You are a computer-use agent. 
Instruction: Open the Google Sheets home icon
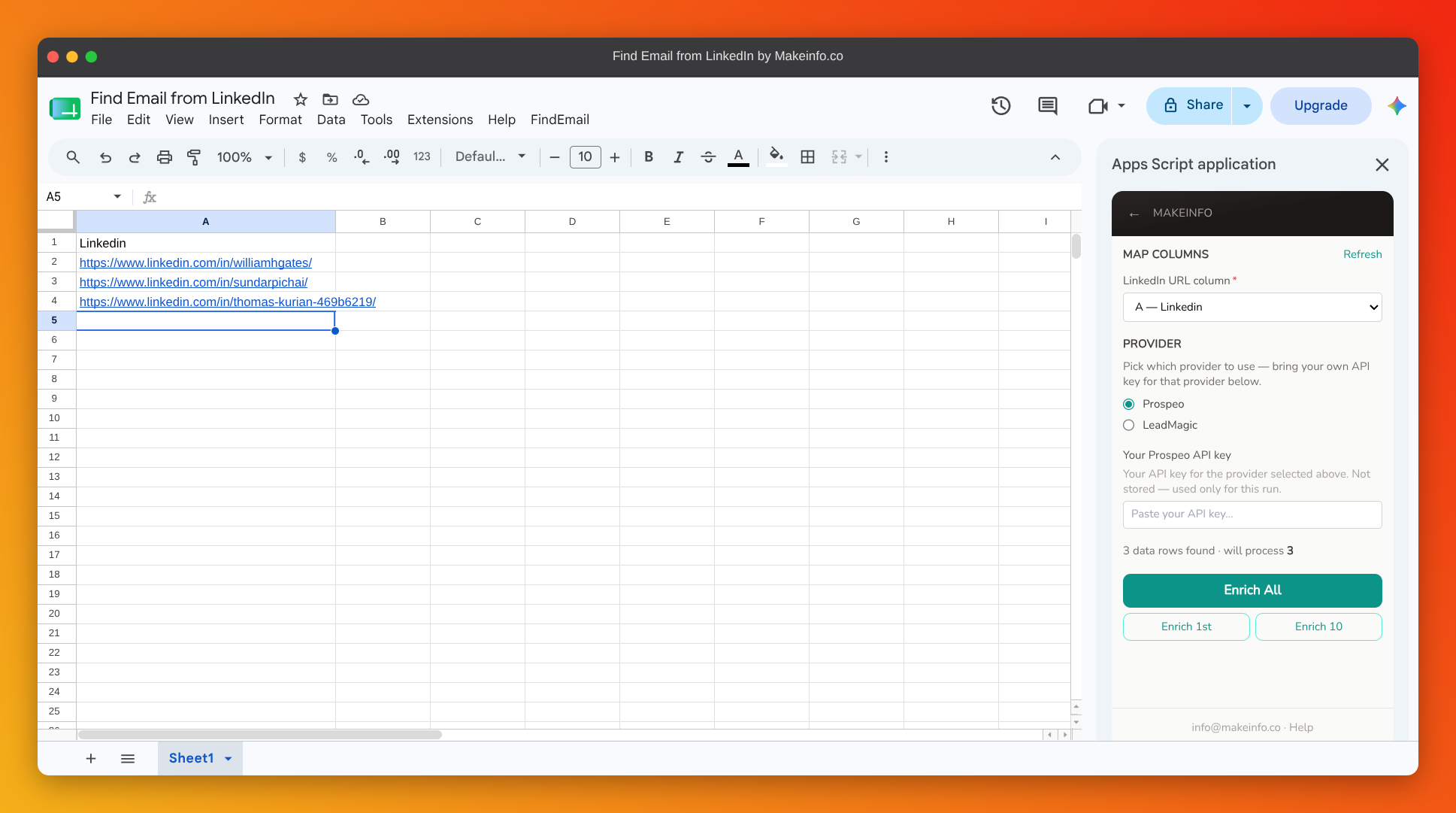click(65, 109)
